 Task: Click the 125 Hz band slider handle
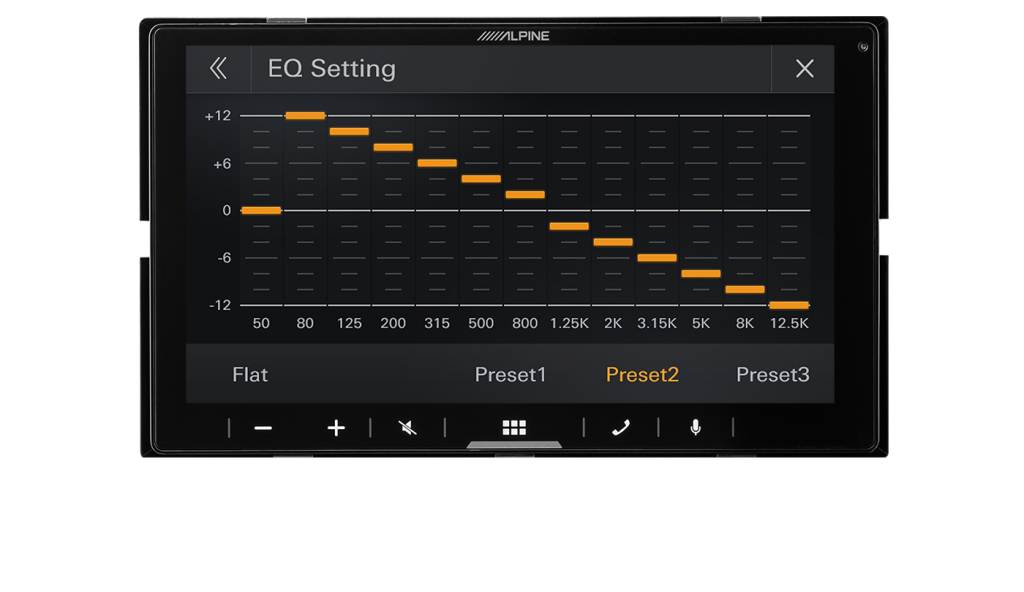coord(349,131)
